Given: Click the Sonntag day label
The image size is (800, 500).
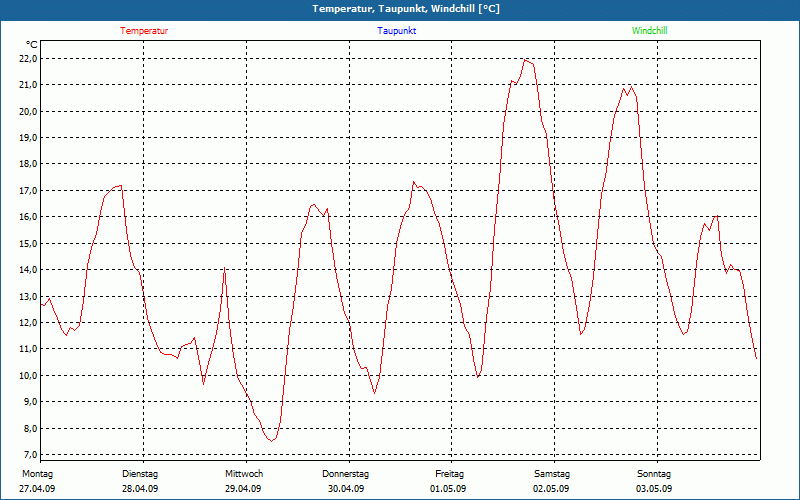Looking at the screenshot, I should pyautogui.click(x=654, y=474).
